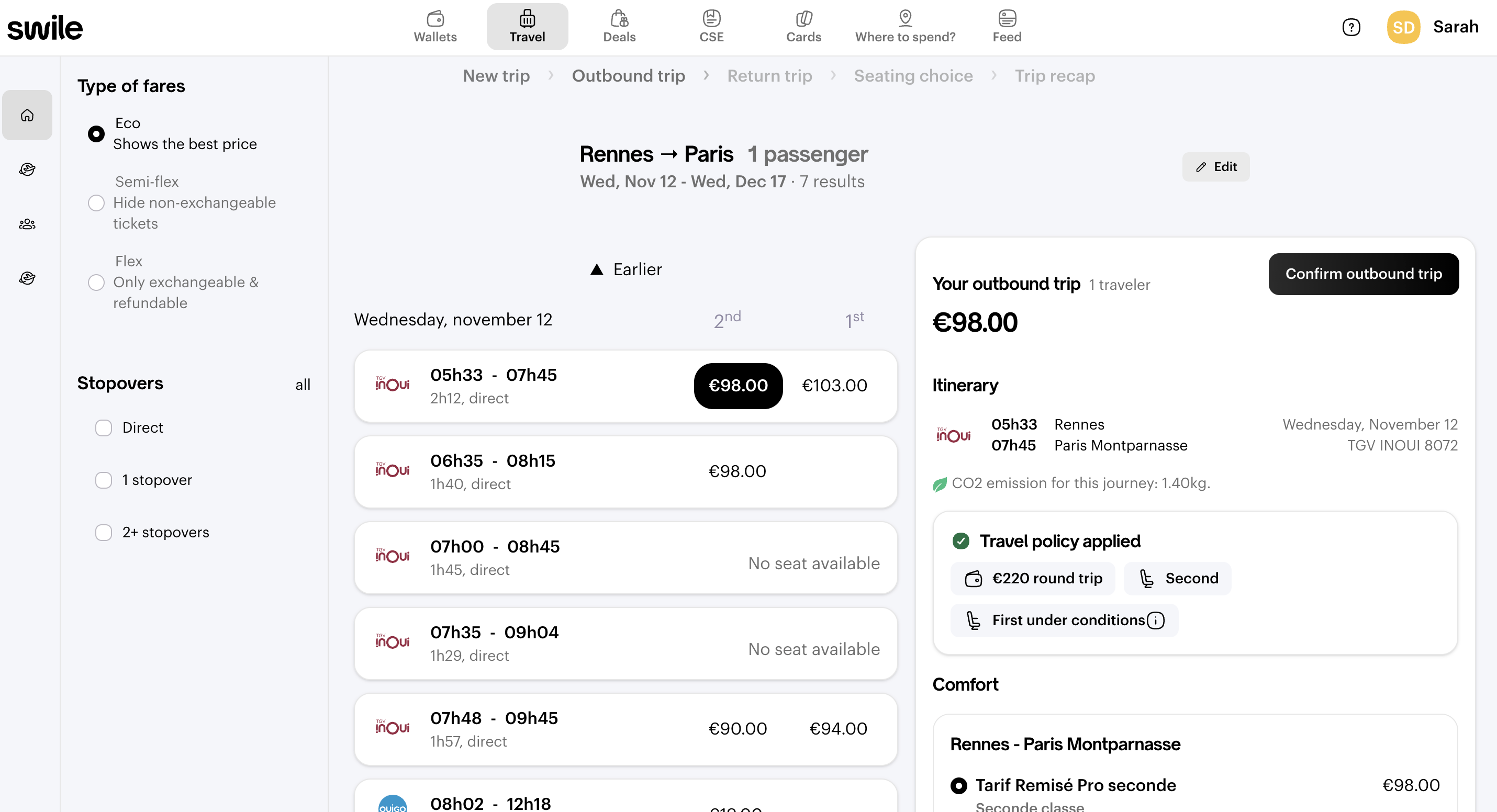
Task: Open the help question mark icon
Action: 1351,27
